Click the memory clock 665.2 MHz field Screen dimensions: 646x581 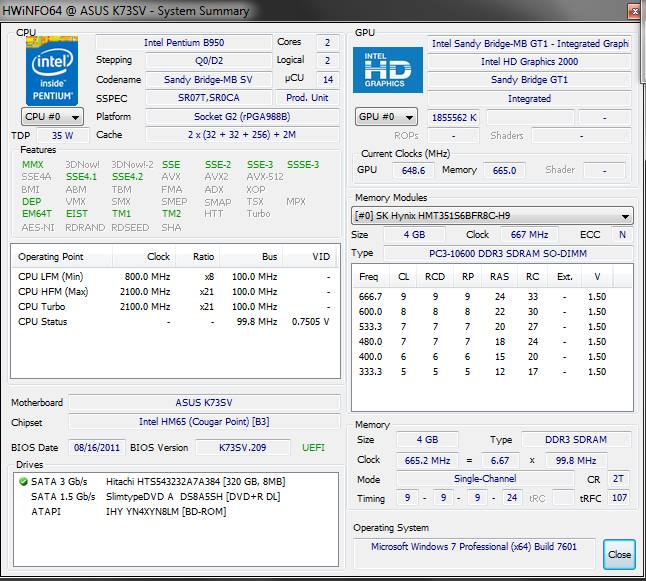pos(427,460)
